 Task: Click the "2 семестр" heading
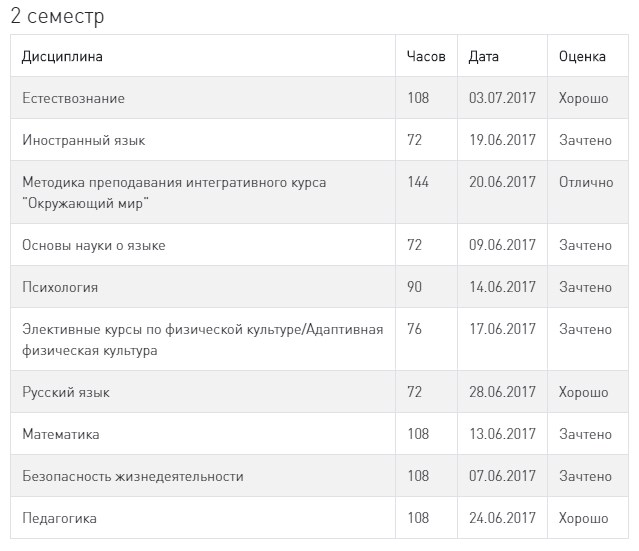pos(57,16)
